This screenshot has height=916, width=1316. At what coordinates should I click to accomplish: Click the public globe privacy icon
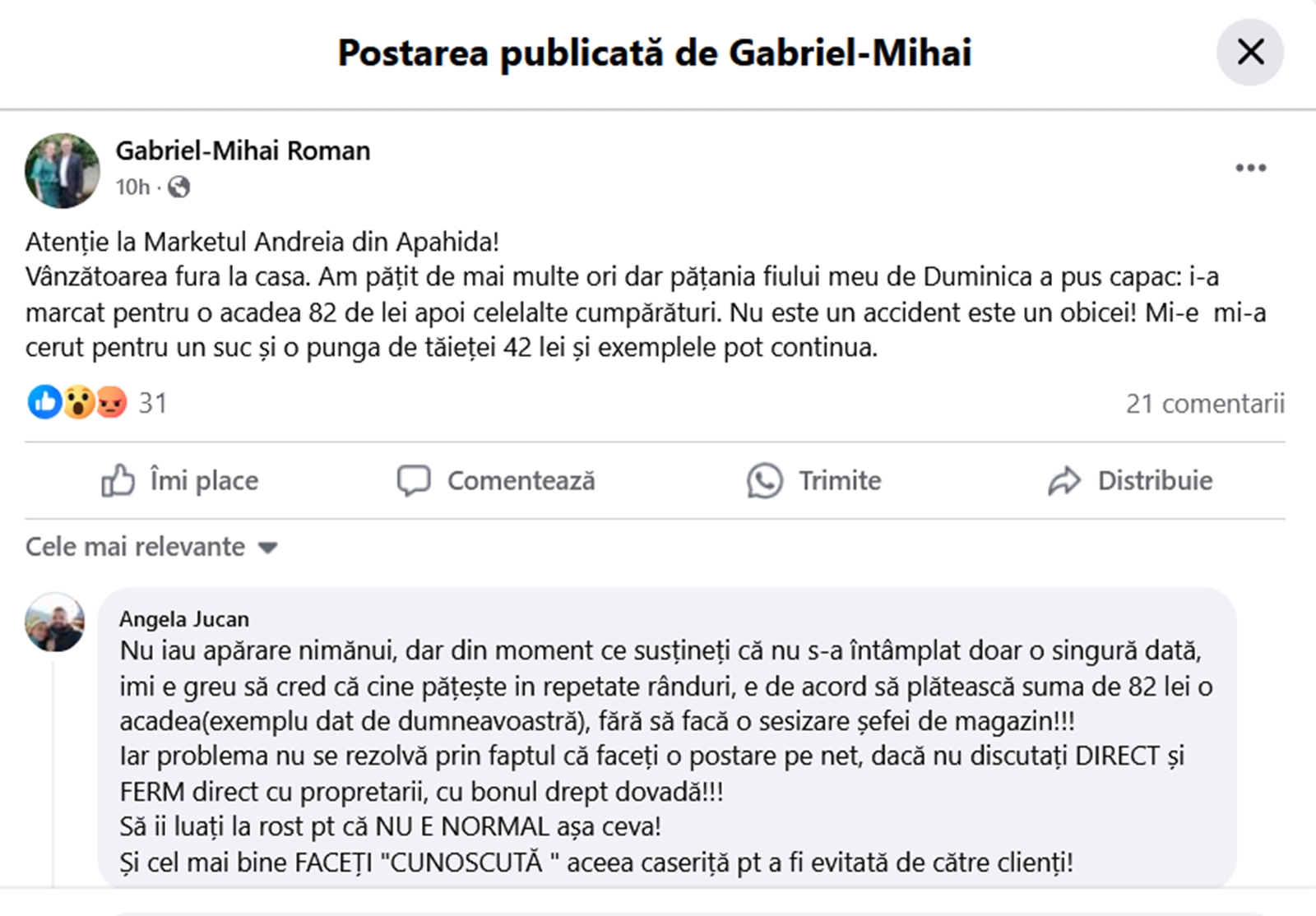[178, 187]
